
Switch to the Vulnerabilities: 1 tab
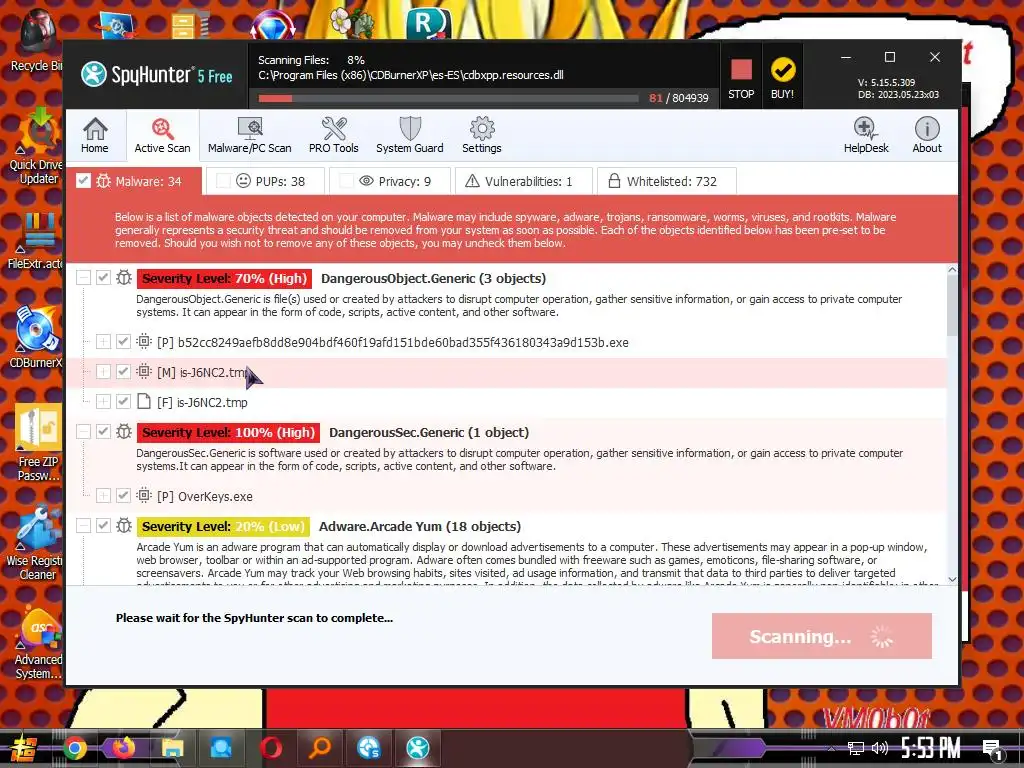coord(524,181)
